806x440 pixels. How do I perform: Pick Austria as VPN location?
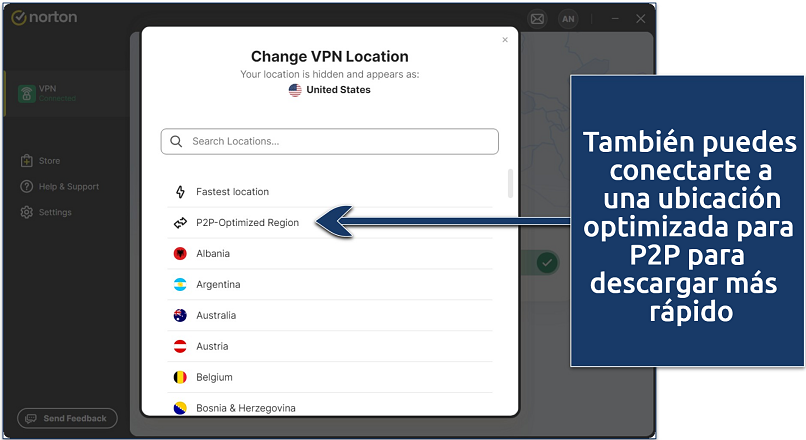coord(212,347)
